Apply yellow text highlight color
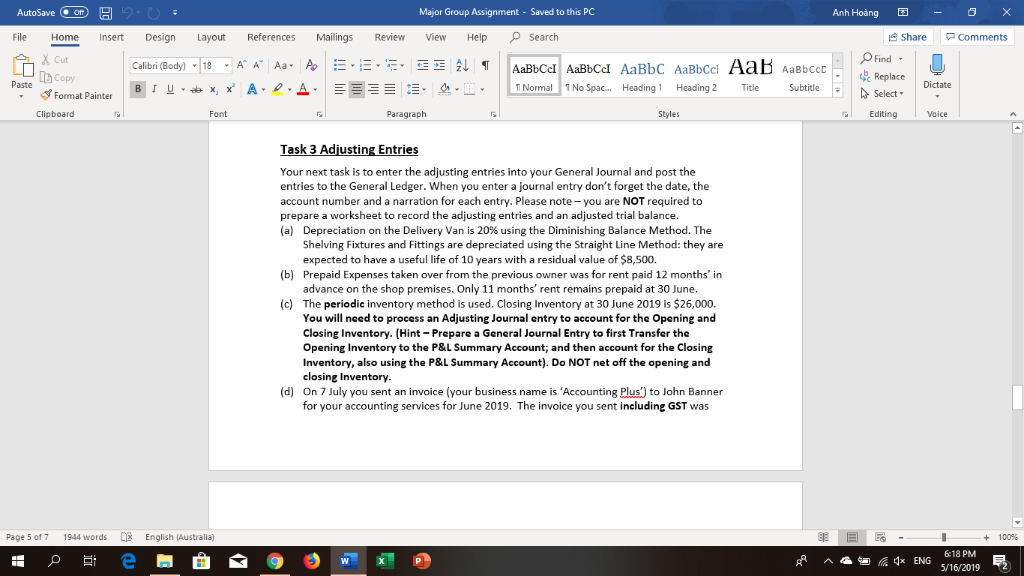Screen dimensions: 1024x576 click(278, 89)
